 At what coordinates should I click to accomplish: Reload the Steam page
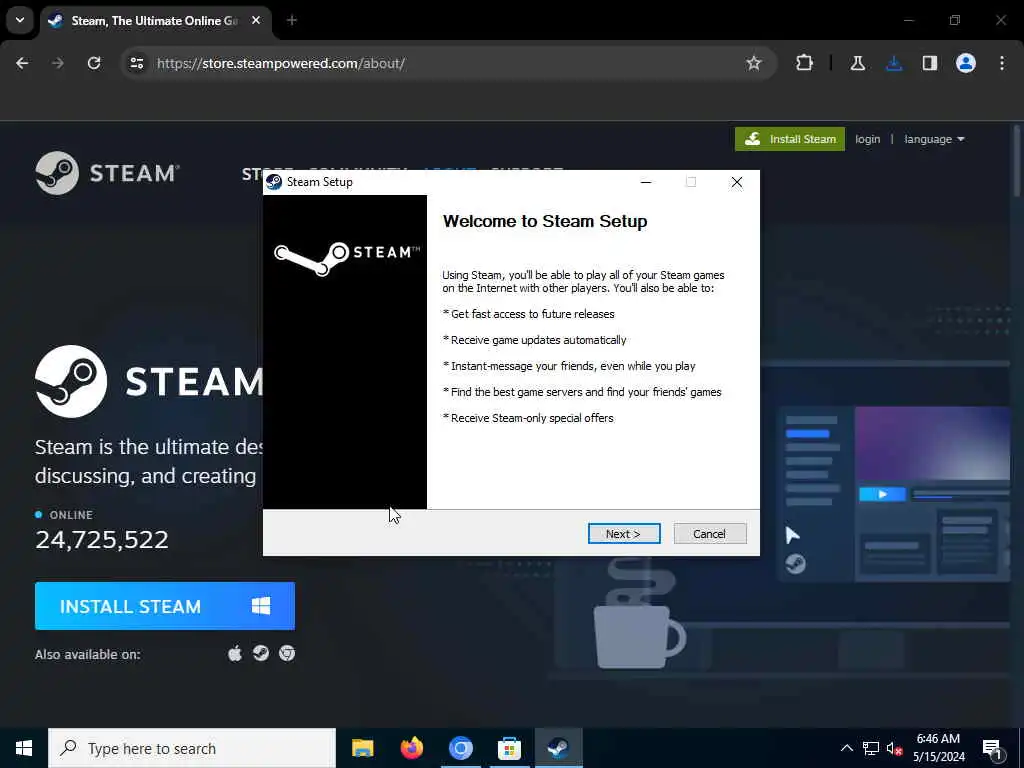(94, 63)
